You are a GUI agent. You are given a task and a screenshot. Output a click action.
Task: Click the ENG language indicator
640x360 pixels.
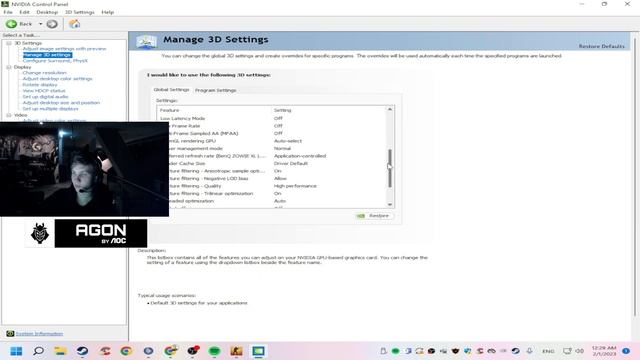(548, 351)
